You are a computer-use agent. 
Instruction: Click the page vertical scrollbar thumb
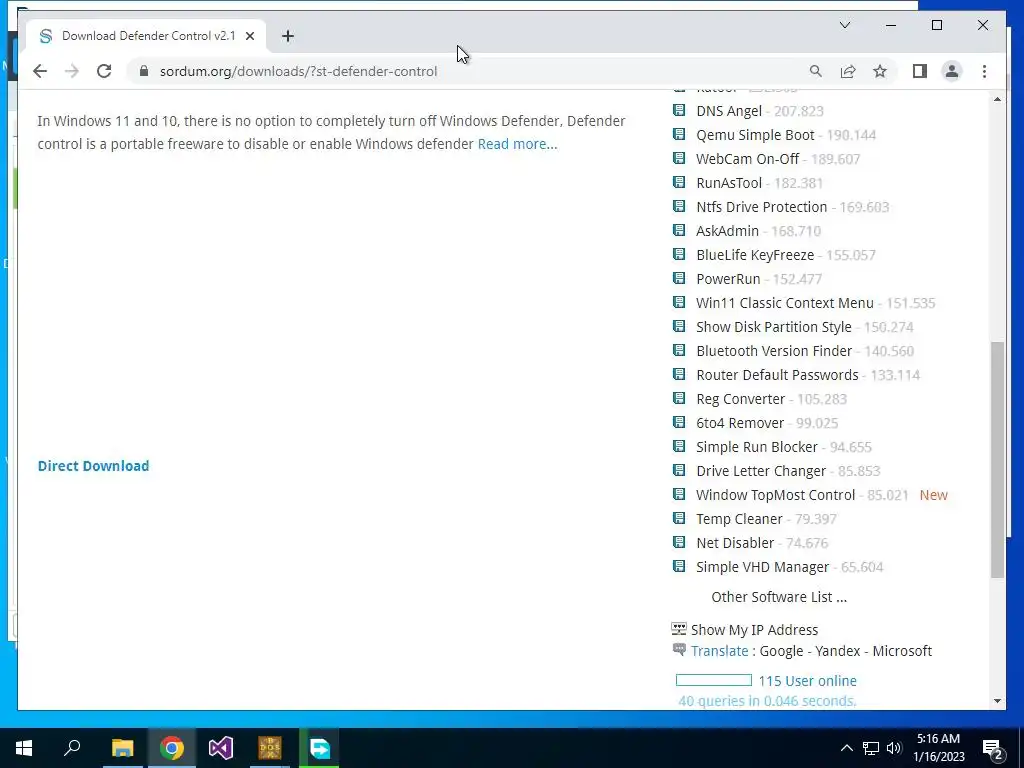pyautogui.click(x=997, y=460)
